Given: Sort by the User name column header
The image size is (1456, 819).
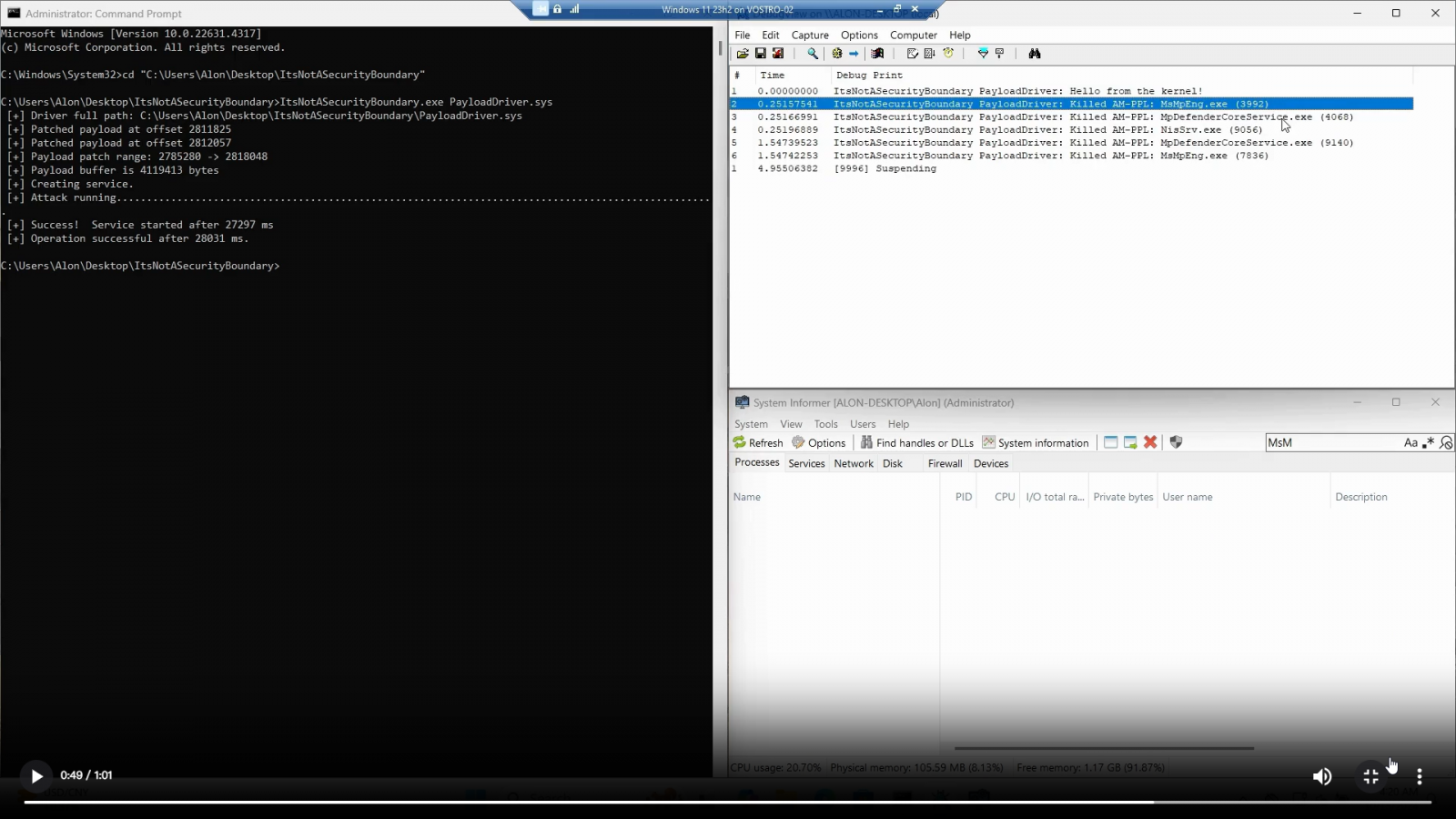Looking at the screenshot, I should (1188, 497).
